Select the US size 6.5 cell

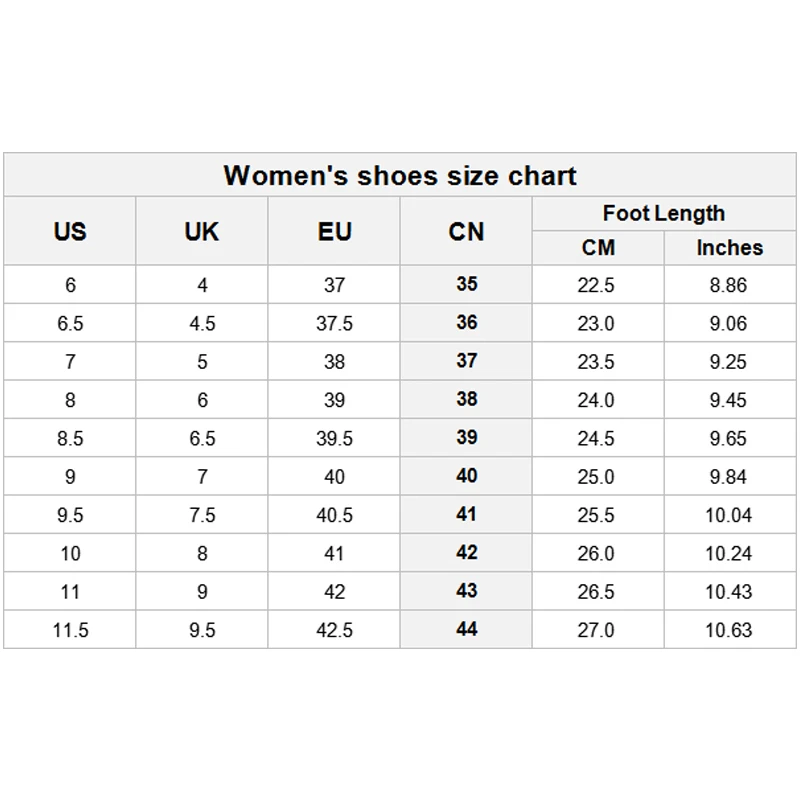pos(70,324)
